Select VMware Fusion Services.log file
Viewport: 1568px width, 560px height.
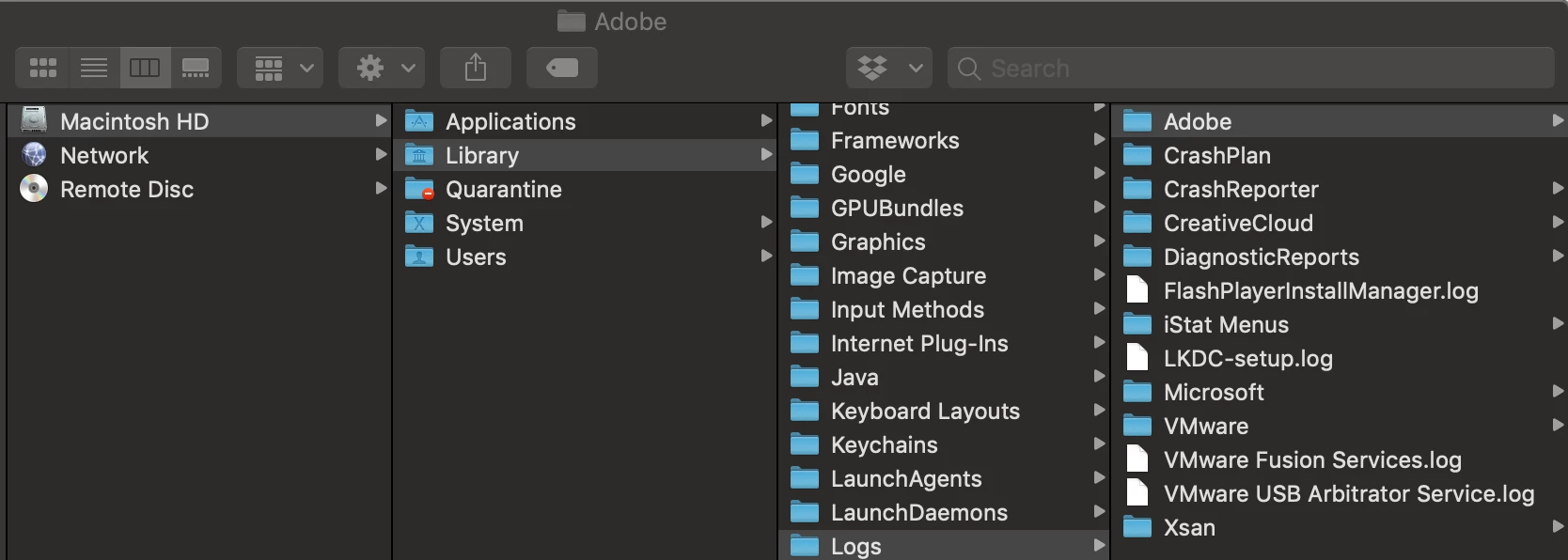1340,459
